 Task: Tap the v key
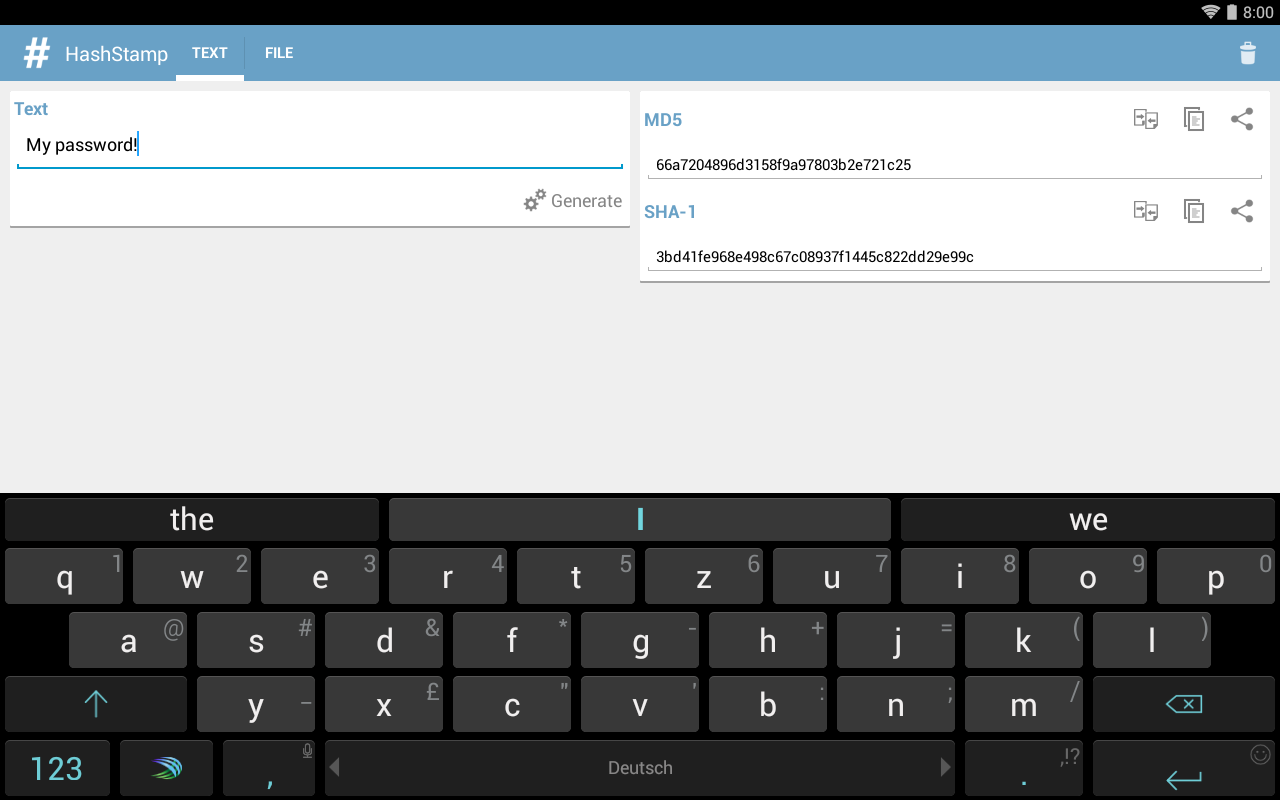[640, 704]
